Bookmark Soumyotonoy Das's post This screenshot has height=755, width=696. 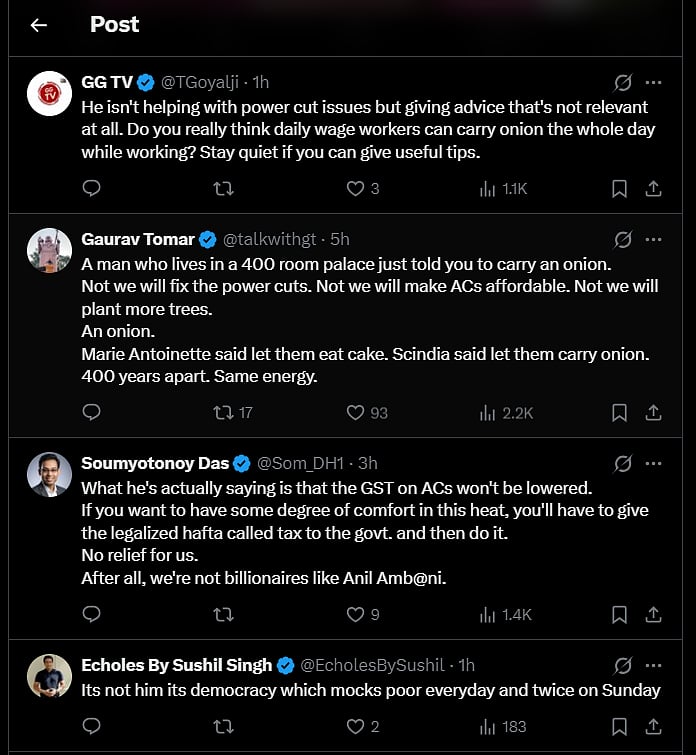pos(619,614)
